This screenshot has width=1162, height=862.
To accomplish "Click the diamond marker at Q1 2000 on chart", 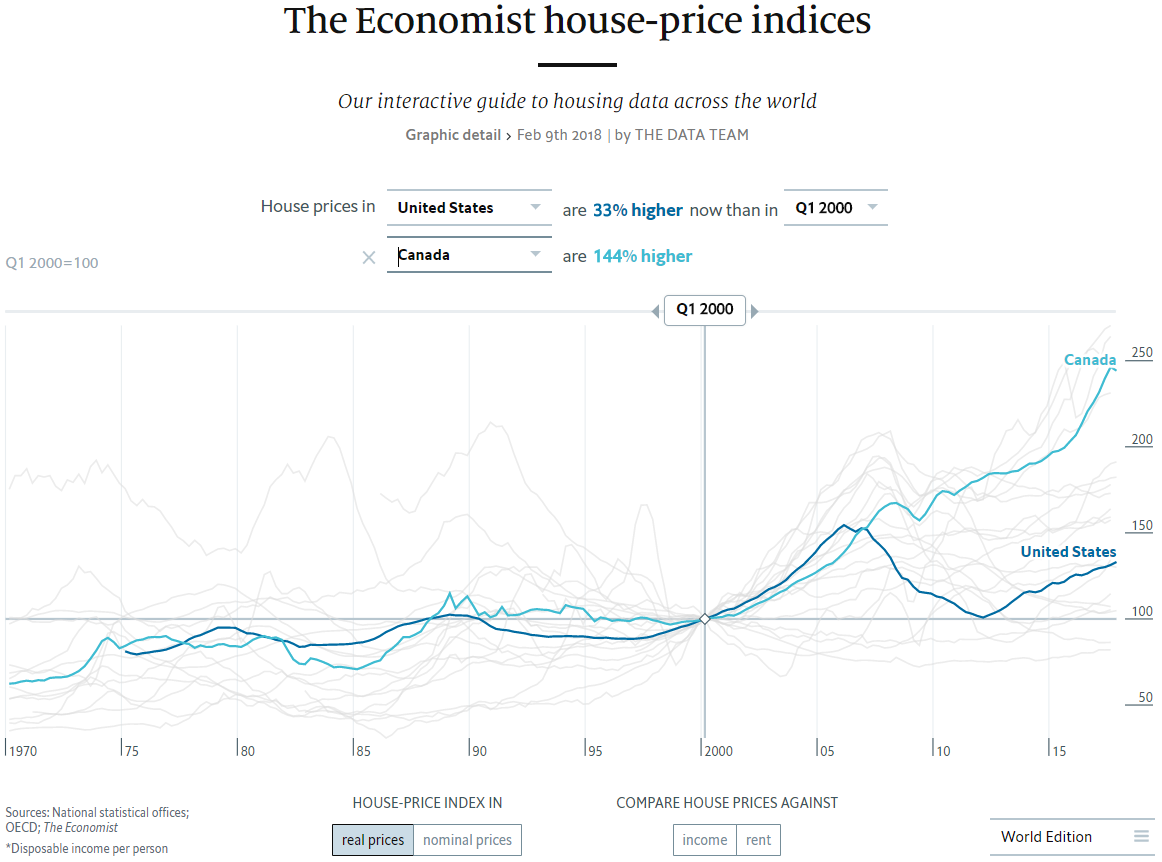I will click(705, 618).
